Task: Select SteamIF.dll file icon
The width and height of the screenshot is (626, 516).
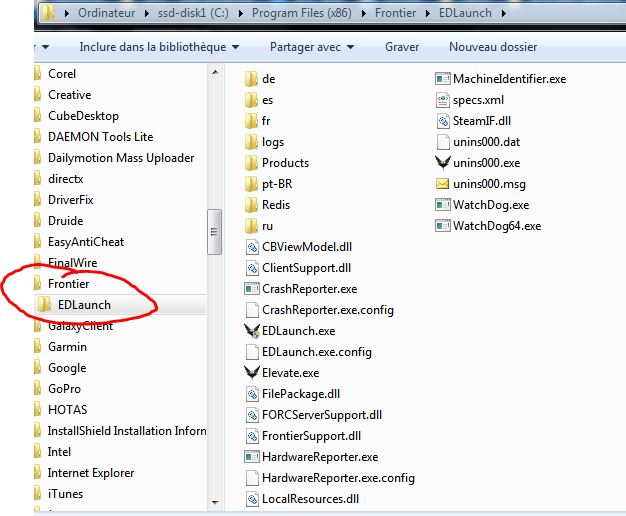Action: point(443,121)
